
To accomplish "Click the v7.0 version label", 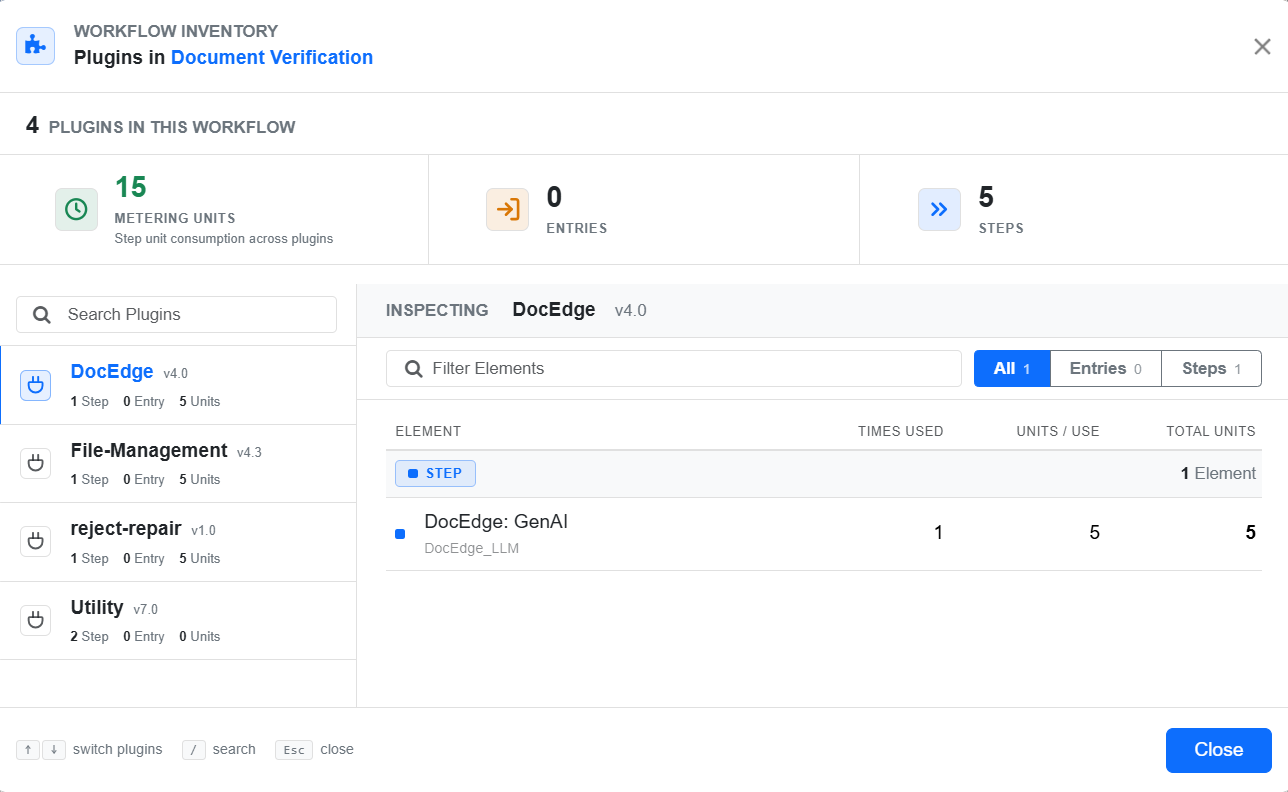I will [x=146, y=609].
